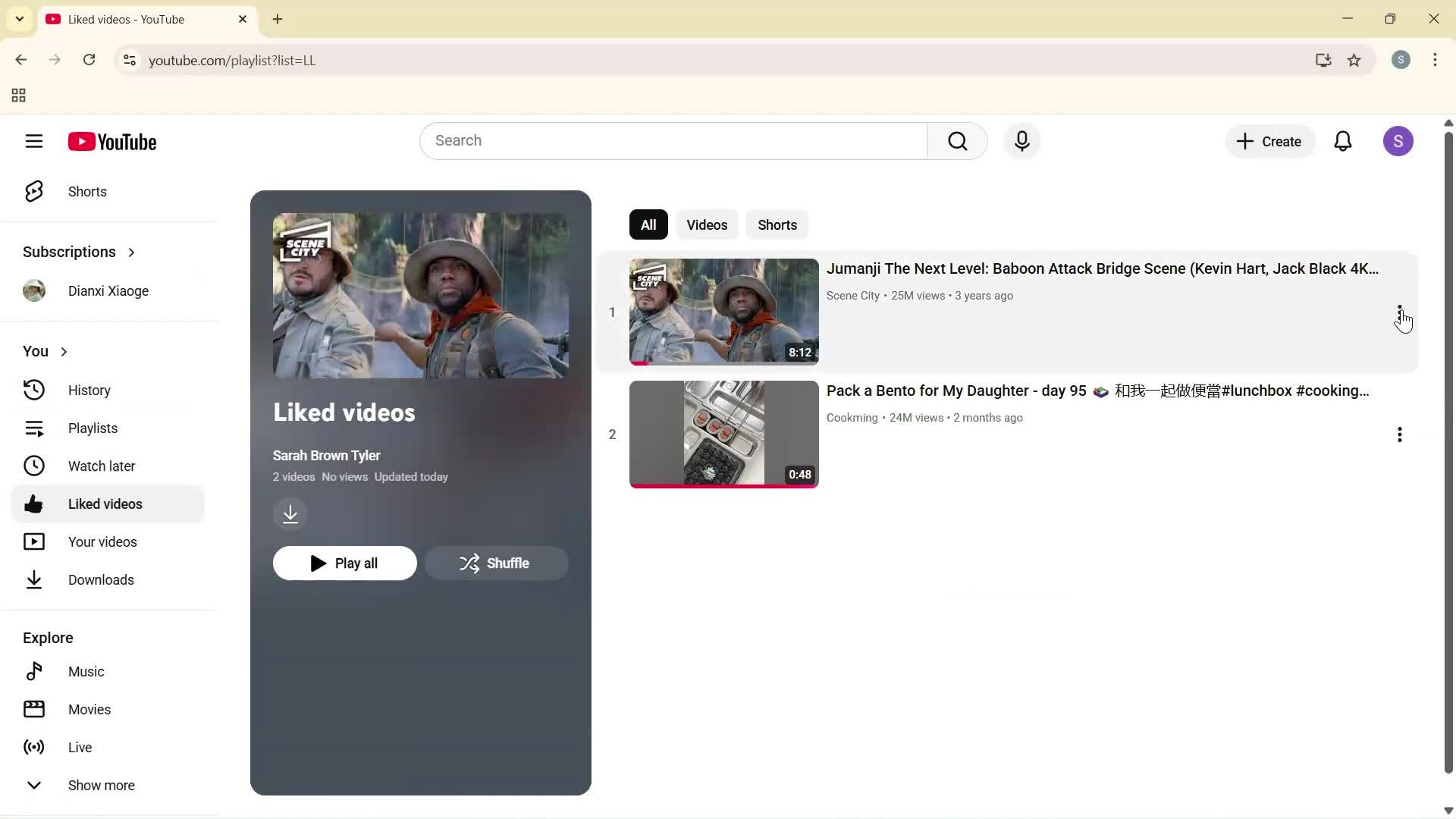The height and width of the screenshot is (819, 1456).
Task: Open Sarah Brown Tyler's channel link
Action: click(327, 455)
